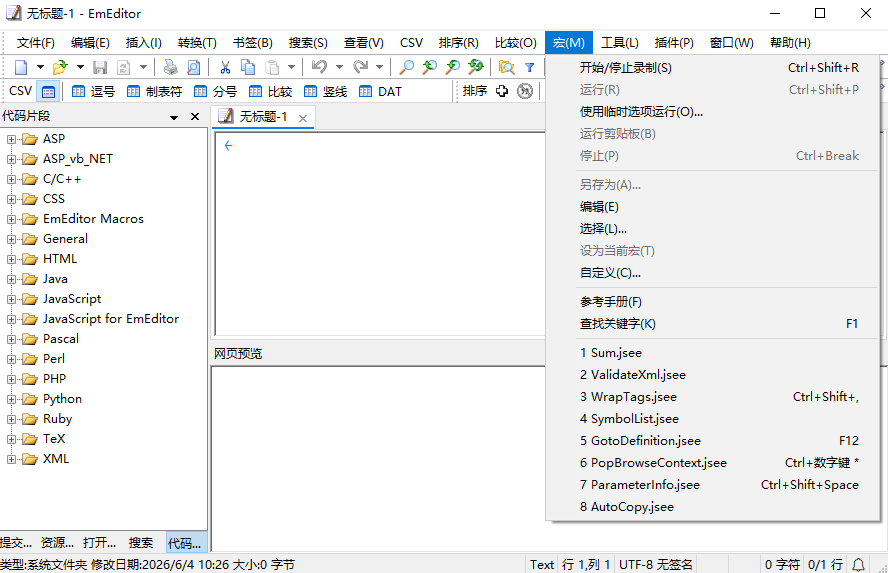Switch to the 资源... bottom panel tab
Screen dimensions: 888x573
(x=57, y=542)
